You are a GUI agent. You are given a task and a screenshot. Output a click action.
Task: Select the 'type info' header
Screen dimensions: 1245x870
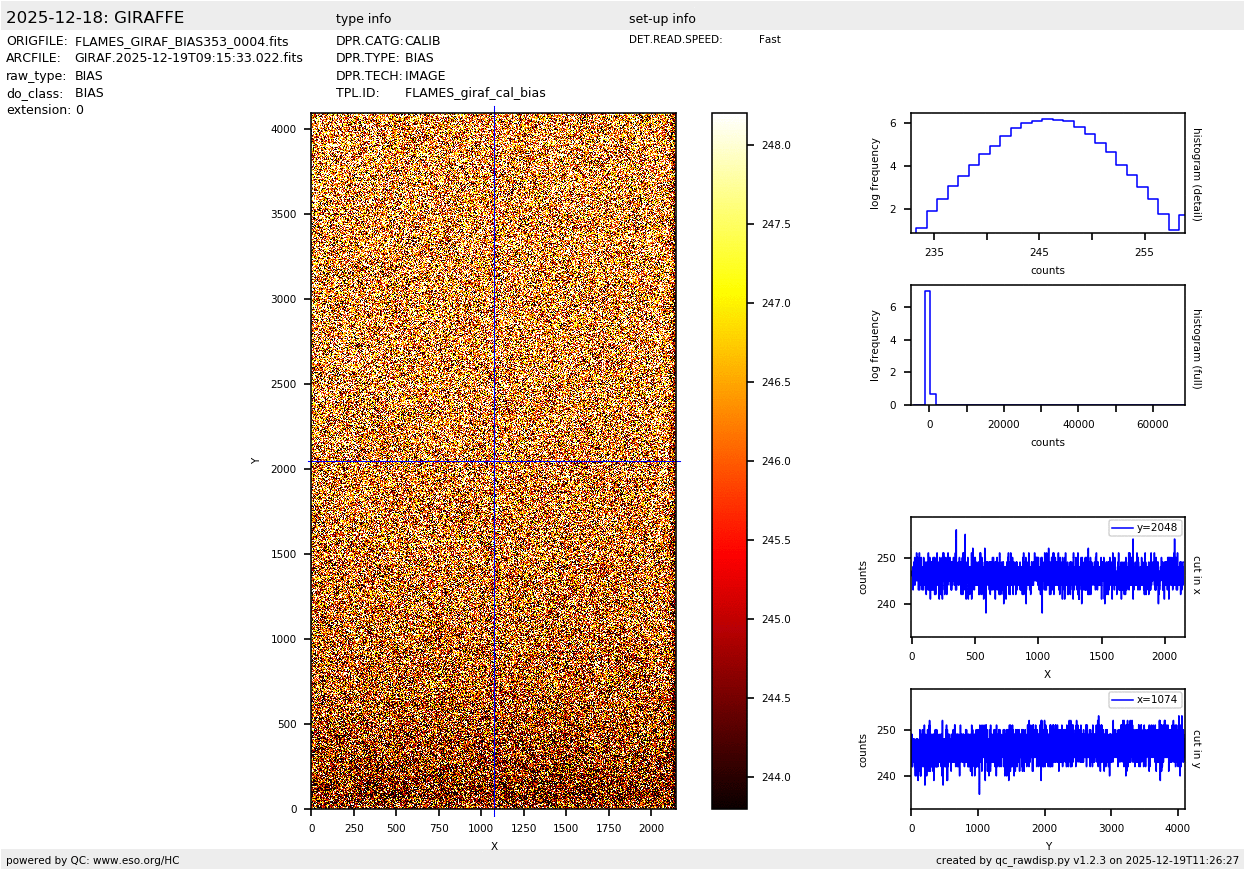pyautogui.click(x=363, y=19)
